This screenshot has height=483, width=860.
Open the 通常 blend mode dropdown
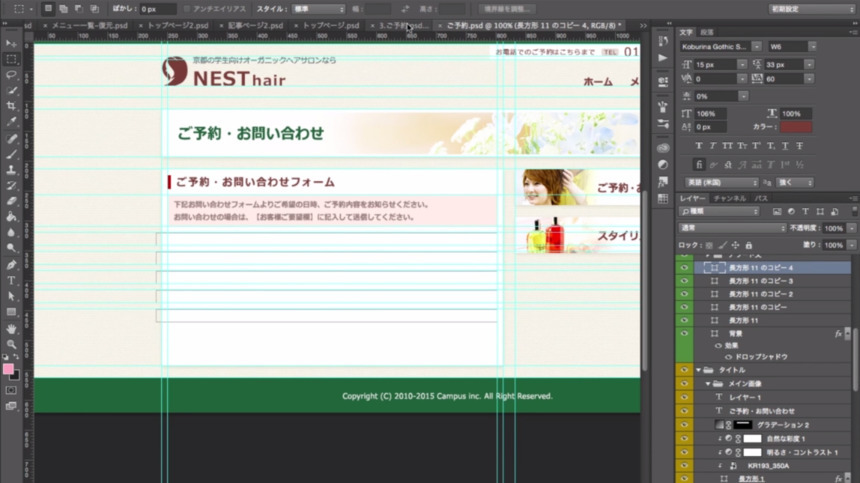pos(732,228)
